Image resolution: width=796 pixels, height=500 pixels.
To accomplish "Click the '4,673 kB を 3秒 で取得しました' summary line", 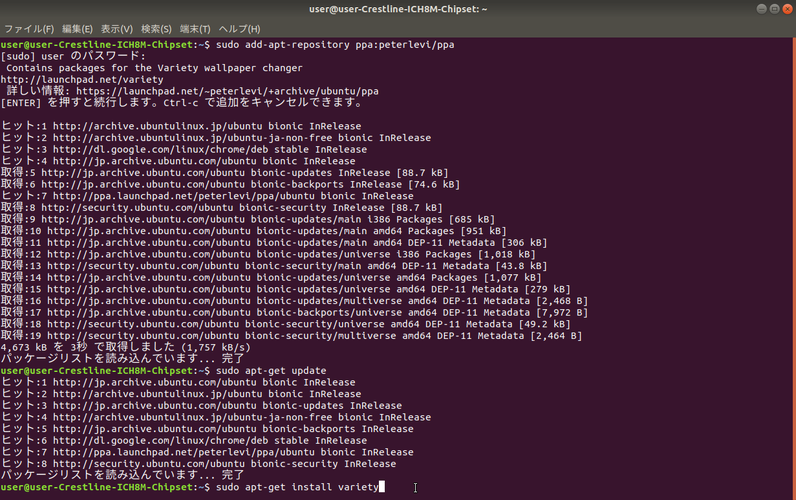I will pos(126,348).
